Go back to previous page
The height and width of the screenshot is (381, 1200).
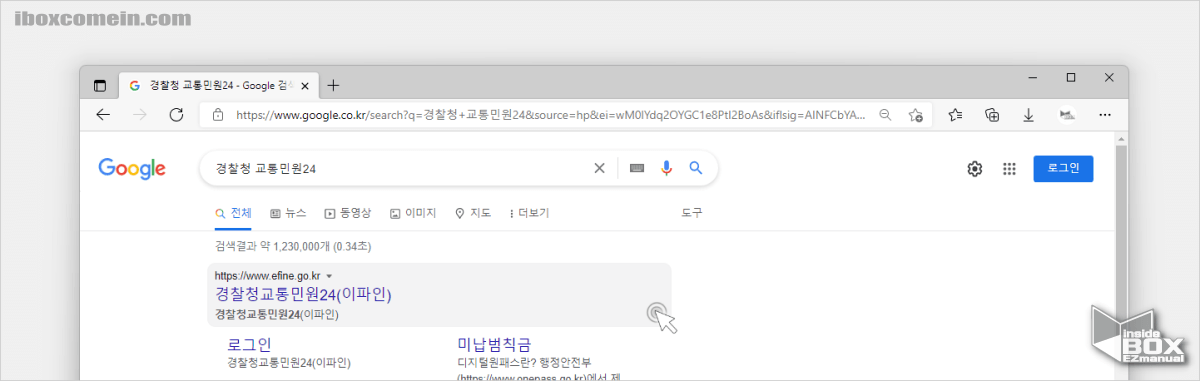coord(103,115)
